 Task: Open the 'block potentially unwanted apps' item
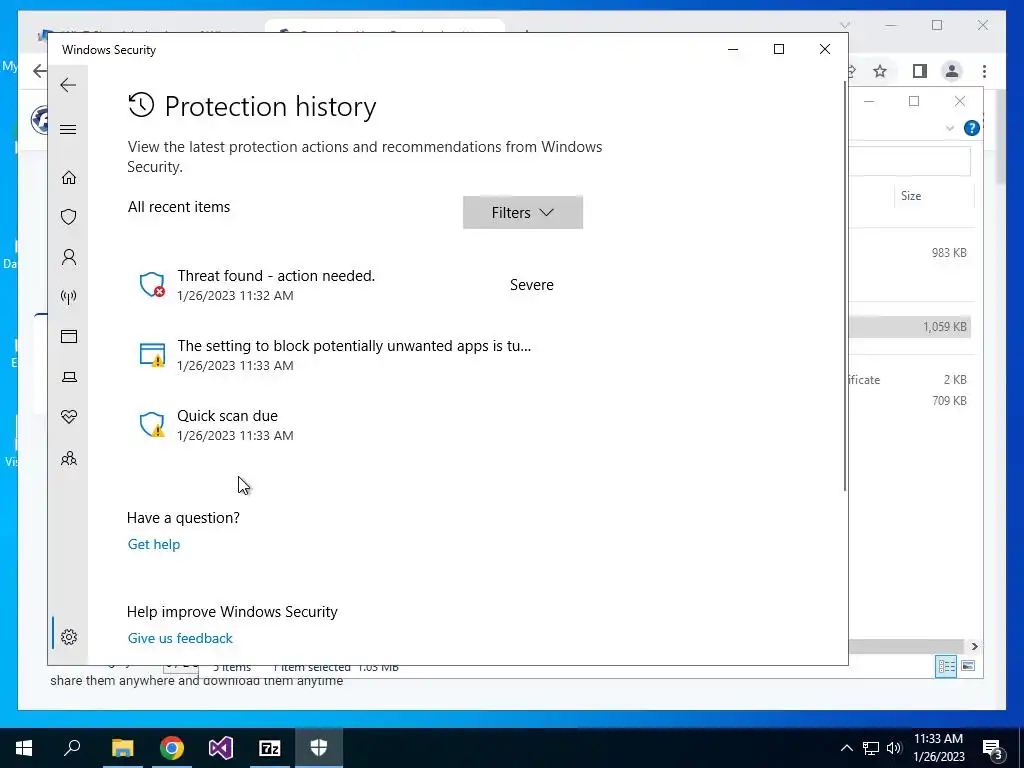click(355, 355)
